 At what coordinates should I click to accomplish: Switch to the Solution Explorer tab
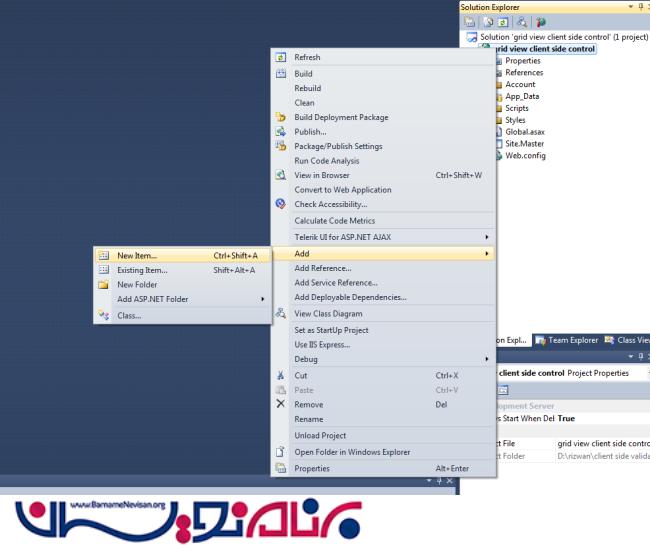pyautogui.click(x=512, y=340)
